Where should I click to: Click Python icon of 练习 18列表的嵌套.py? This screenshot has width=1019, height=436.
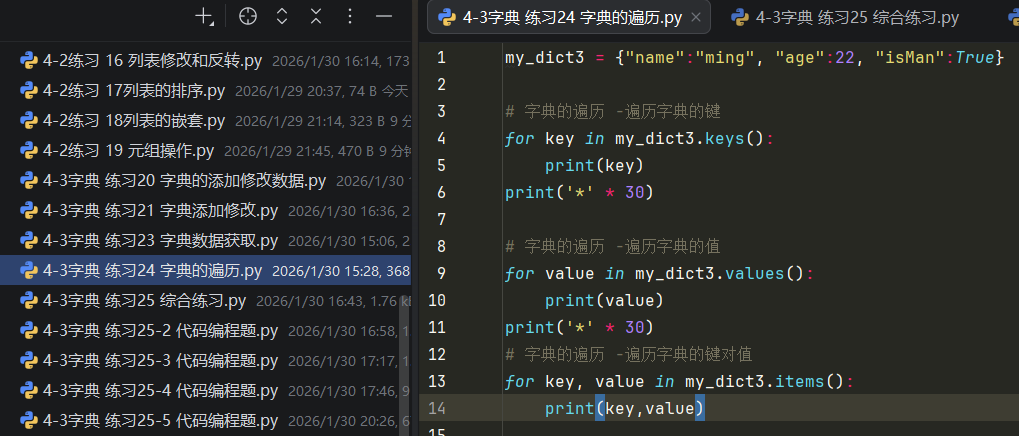28,121
